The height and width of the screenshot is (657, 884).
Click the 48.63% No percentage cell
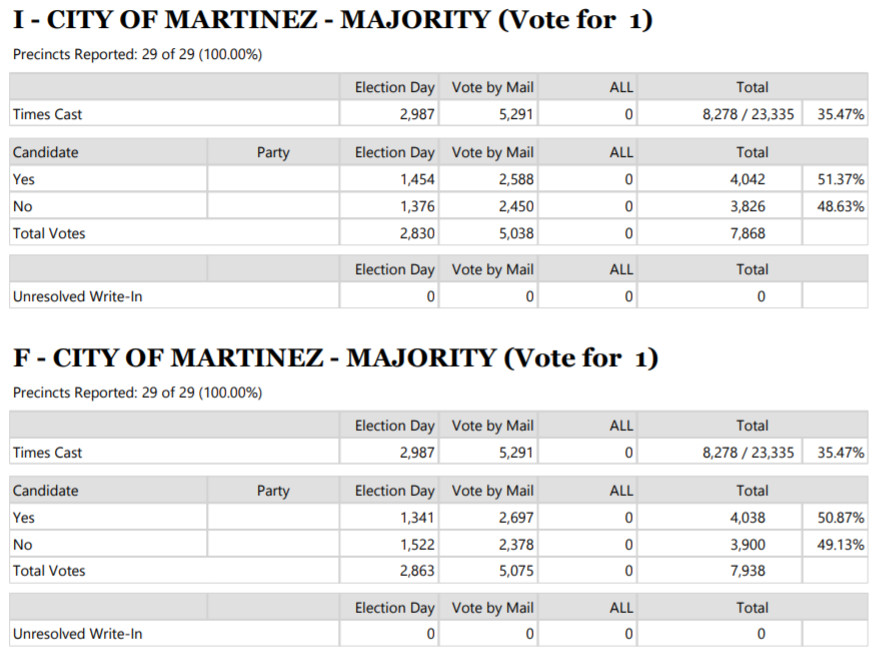point(840,206)
